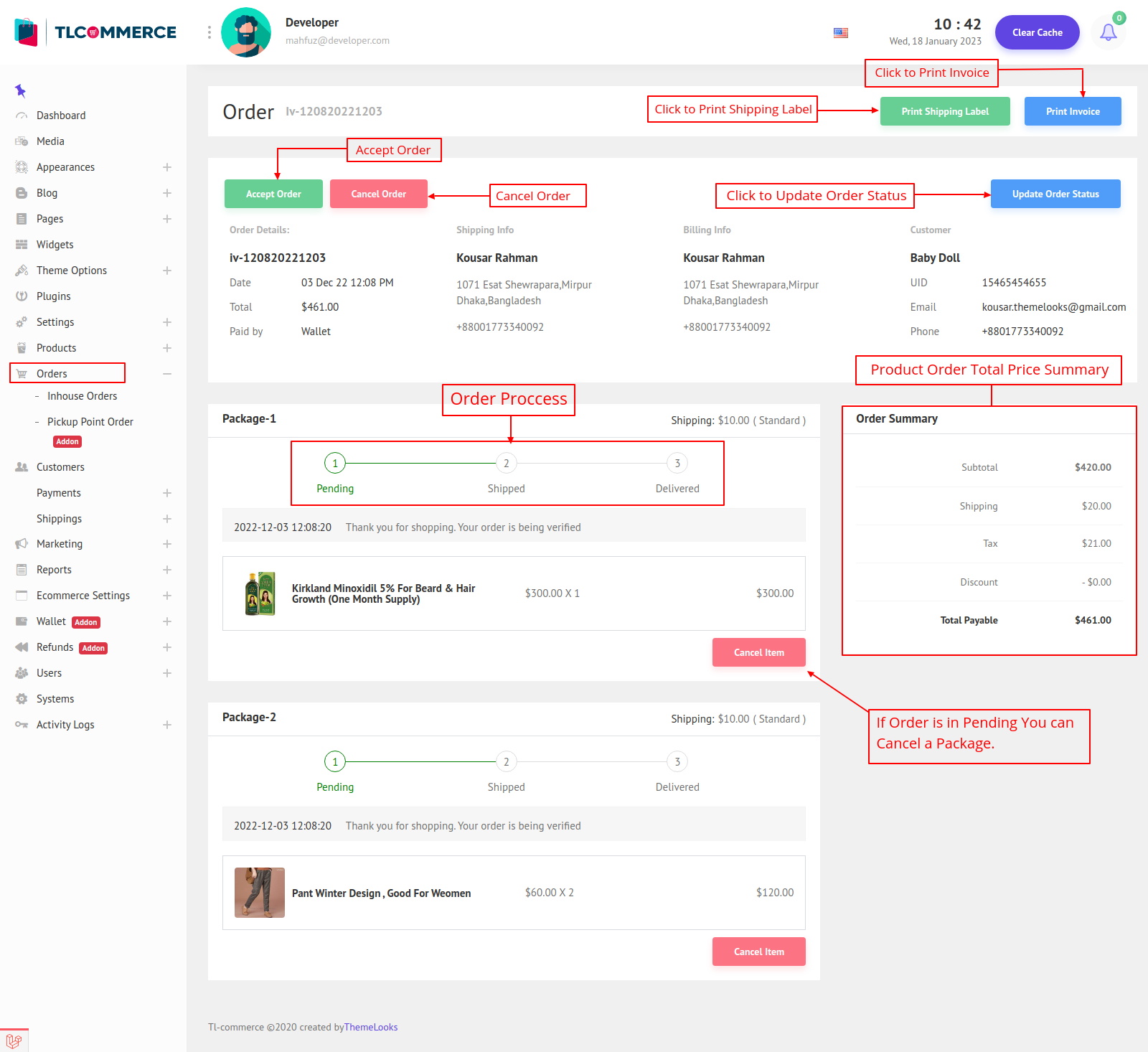This screenshot has width=1148, height=1052.
Task: Click the notification bell icon
Action: (1108, 32)
